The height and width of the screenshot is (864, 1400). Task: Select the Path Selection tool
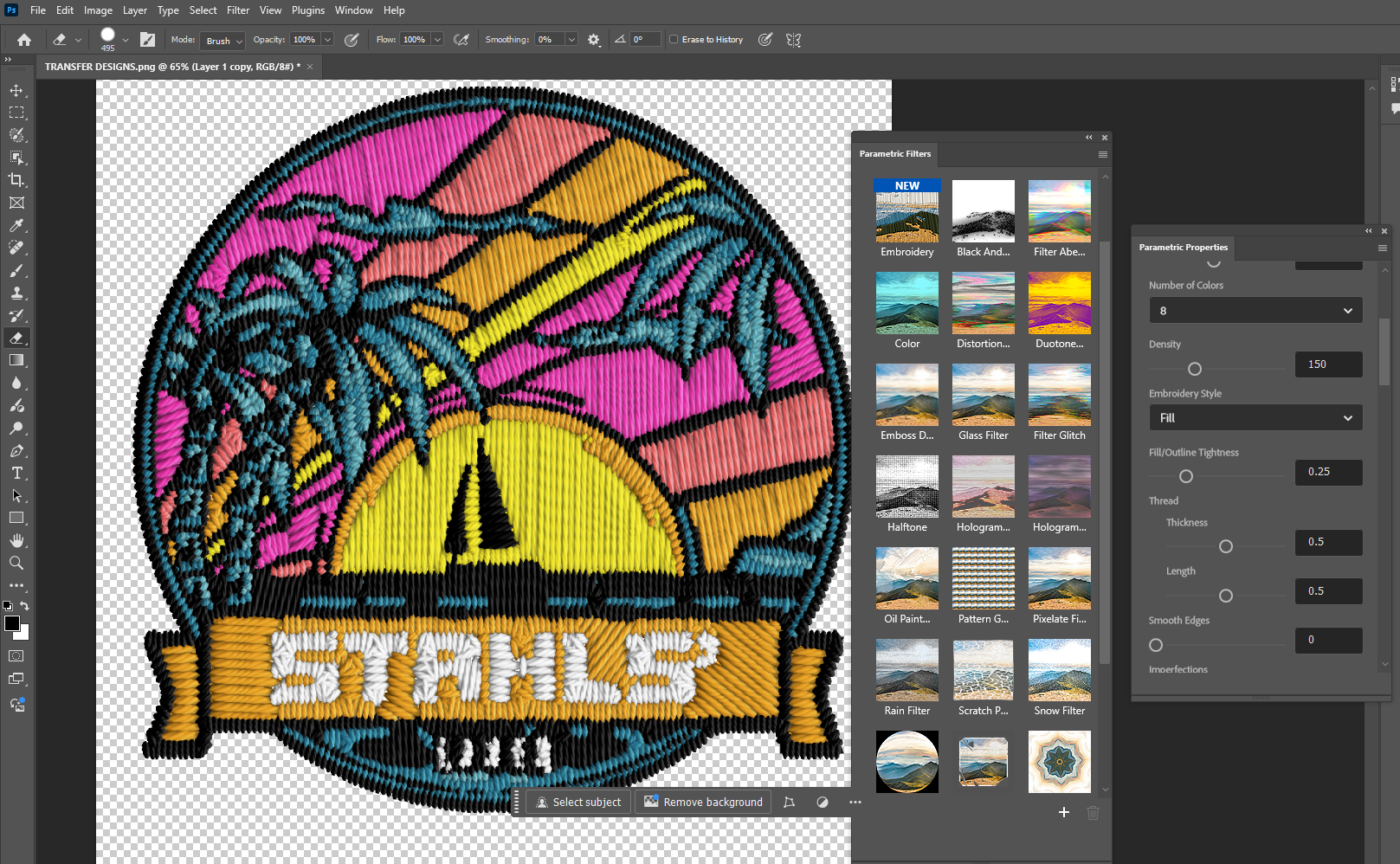coord(16,495)
